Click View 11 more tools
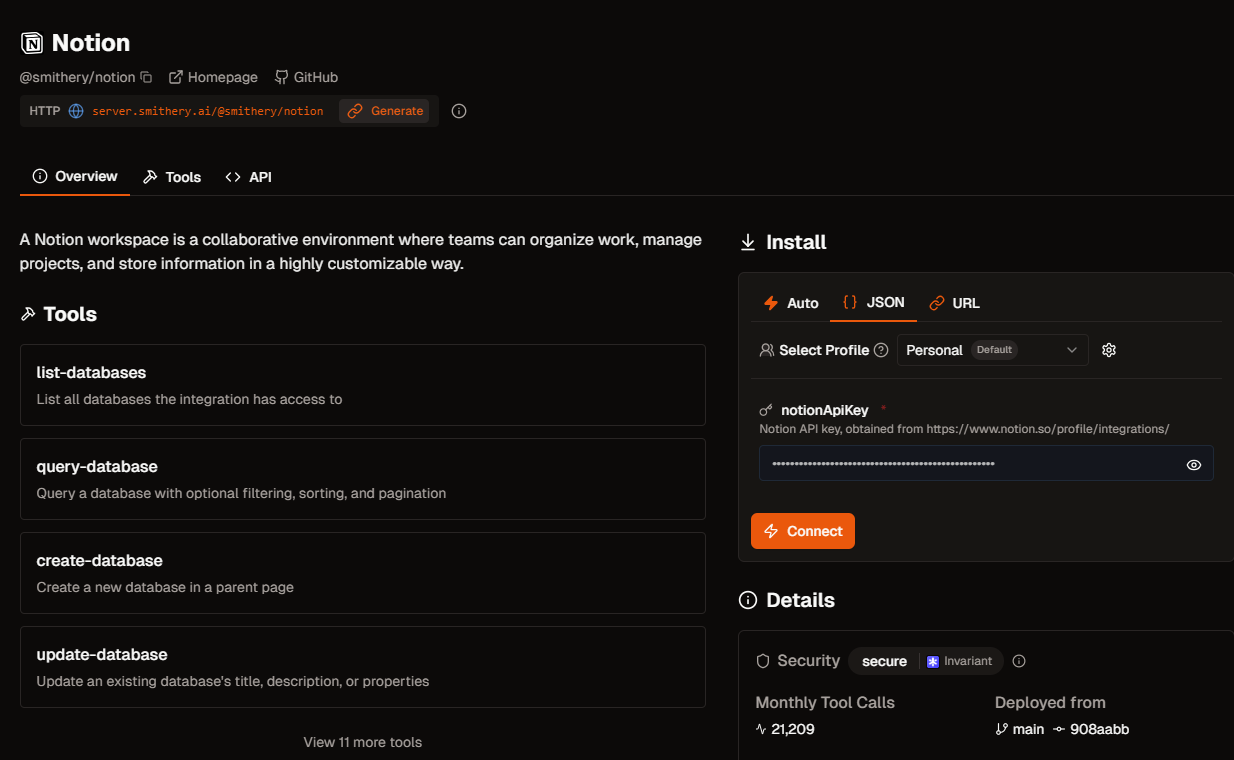The image size is (1234, 760). click(363, 742)
